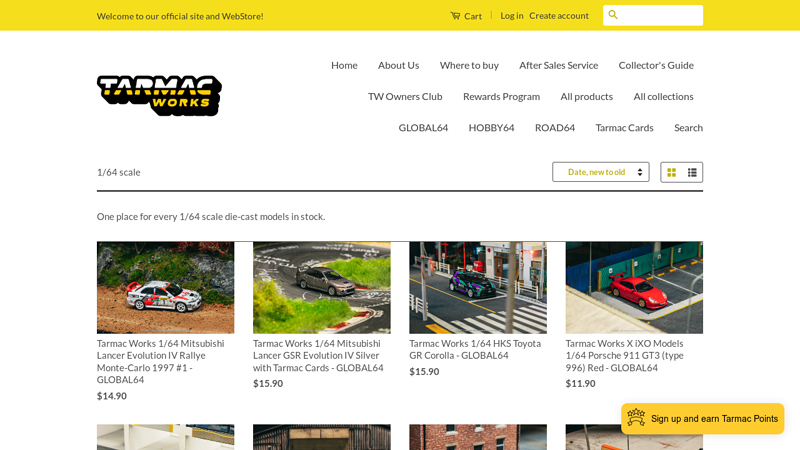Click the search magnifier icon
800x450 pixels.
pos(613,15)
